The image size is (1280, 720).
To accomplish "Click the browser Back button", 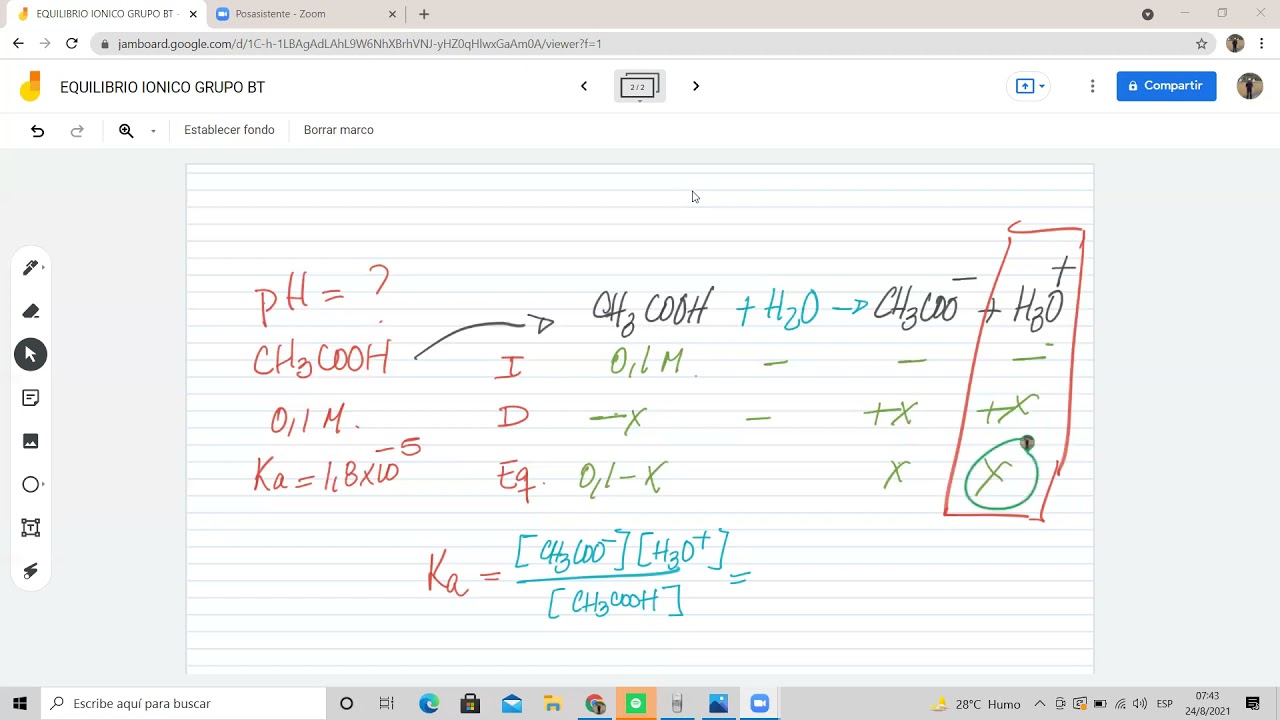I will click(x=18, y=43).
